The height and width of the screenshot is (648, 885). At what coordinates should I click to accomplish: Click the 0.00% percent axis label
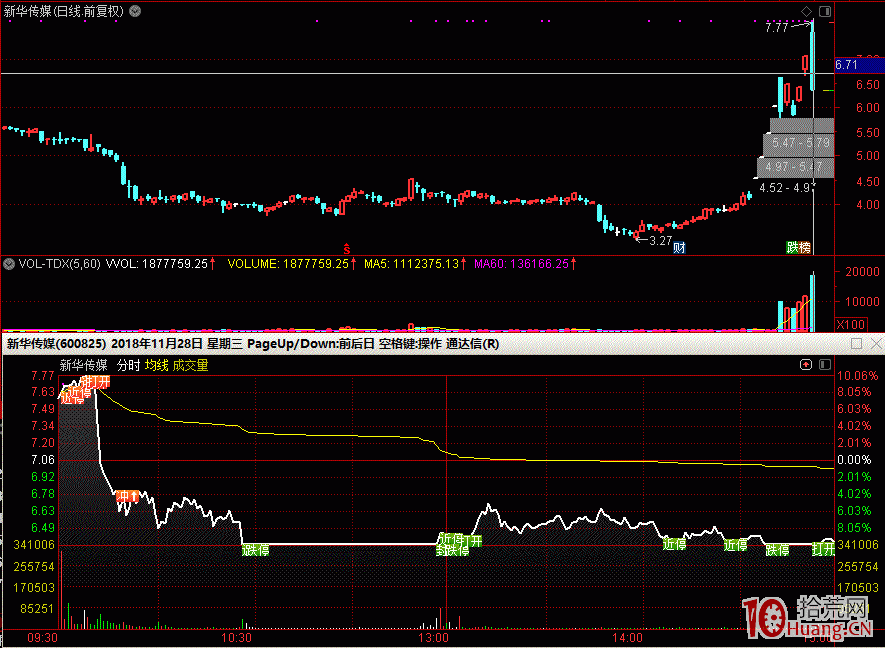(x=854, y=460)
